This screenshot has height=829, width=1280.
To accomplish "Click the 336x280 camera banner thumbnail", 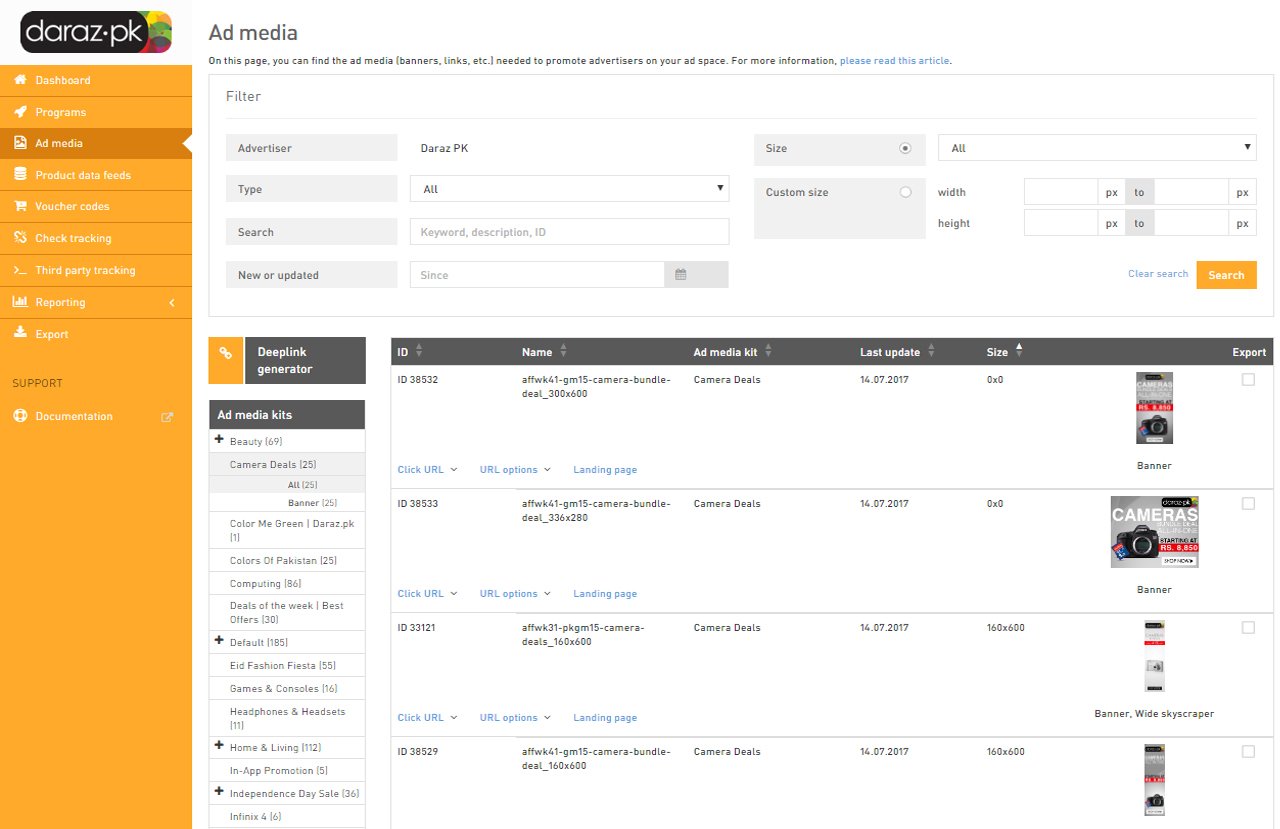I will 1154,532.
